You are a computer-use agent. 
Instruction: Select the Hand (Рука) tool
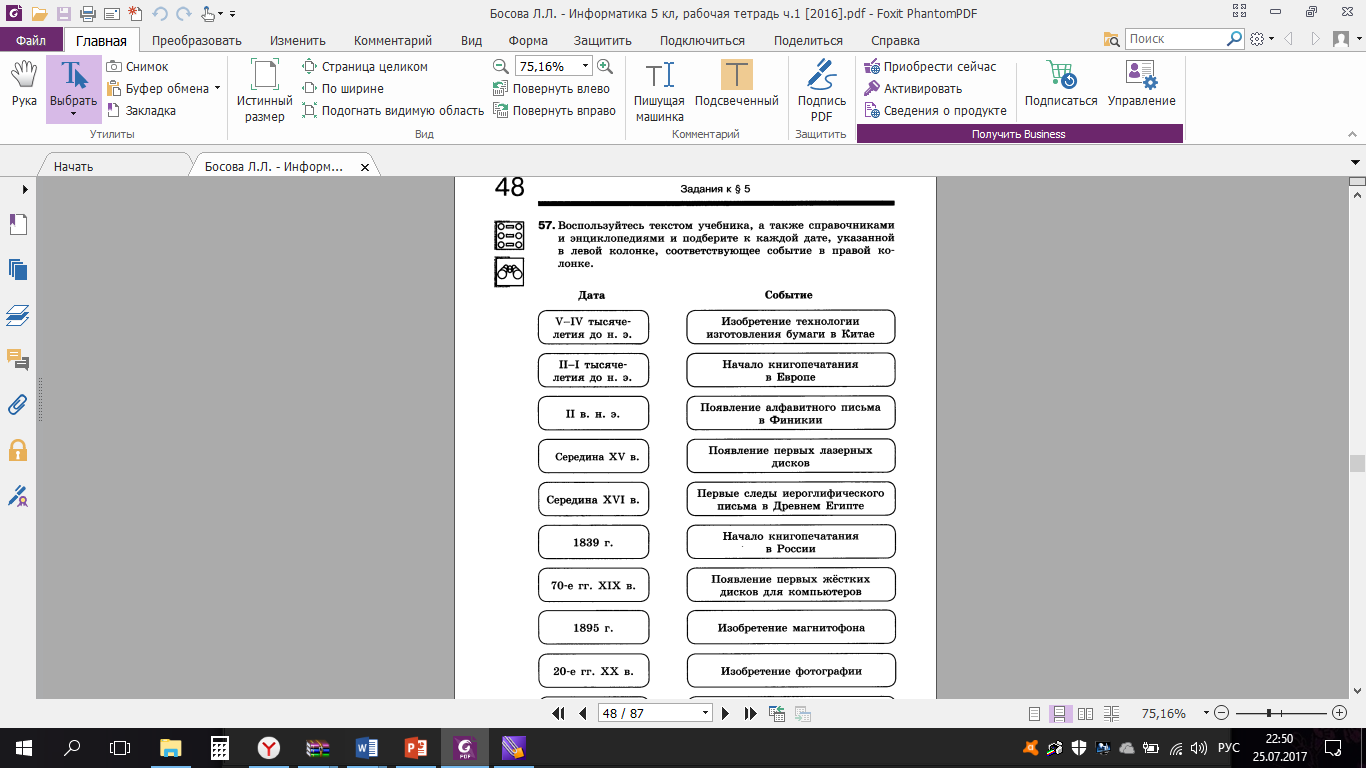pos(24,83)
